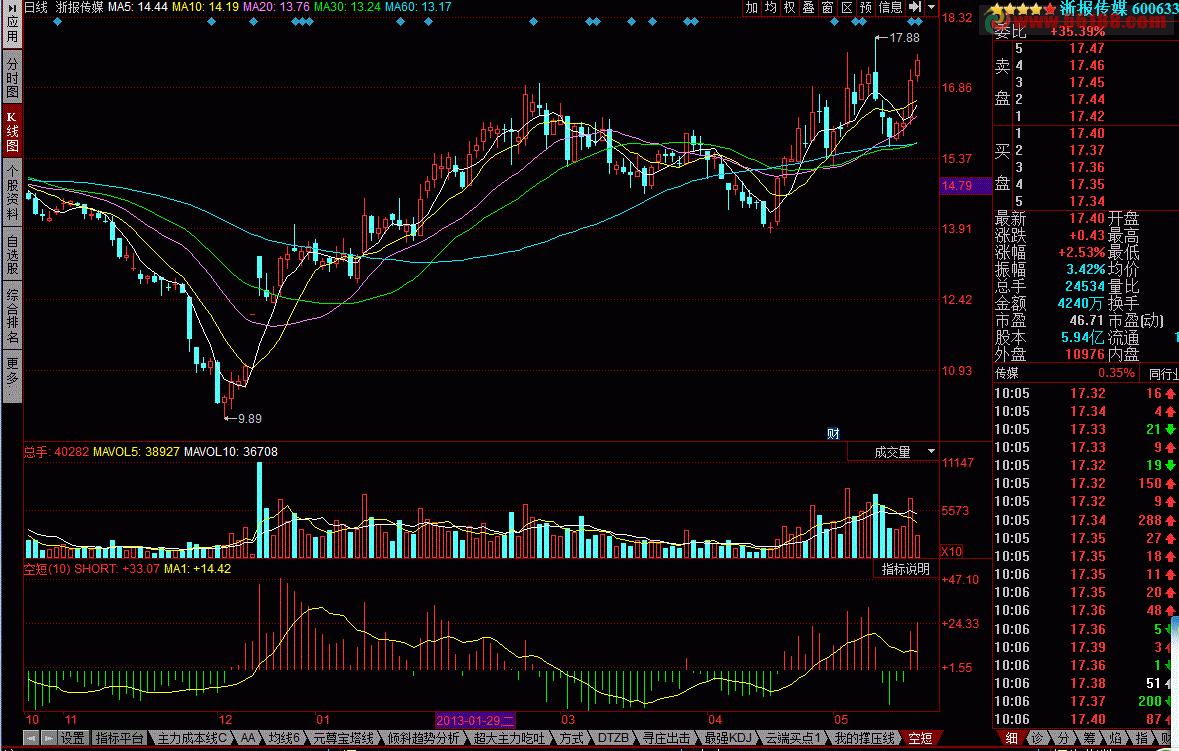The width and height of the screenshot is (1179, 751).
Task: Click the X10 volume scale label
Action: [951, 551]
